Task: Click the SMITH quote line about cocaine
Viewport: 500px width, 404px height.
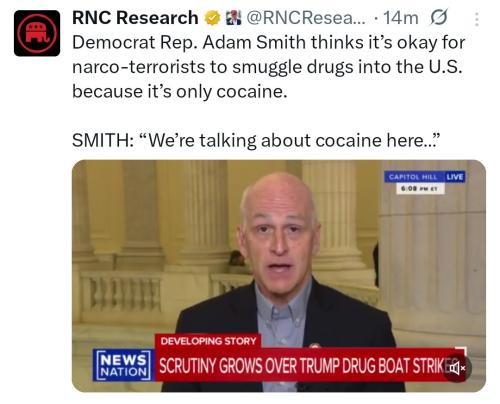Action: tap(256, 140)
